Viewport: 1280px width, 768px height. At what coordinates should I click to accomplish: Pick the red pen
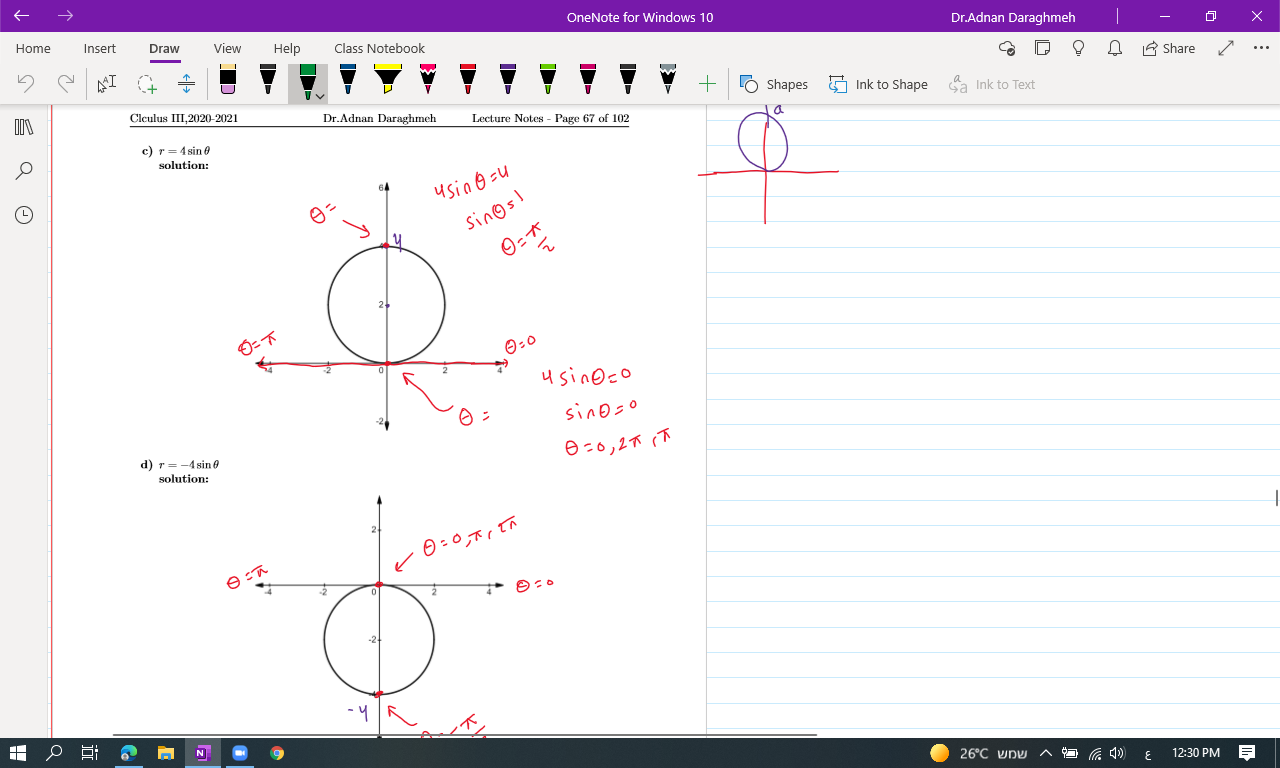point(468,82)
